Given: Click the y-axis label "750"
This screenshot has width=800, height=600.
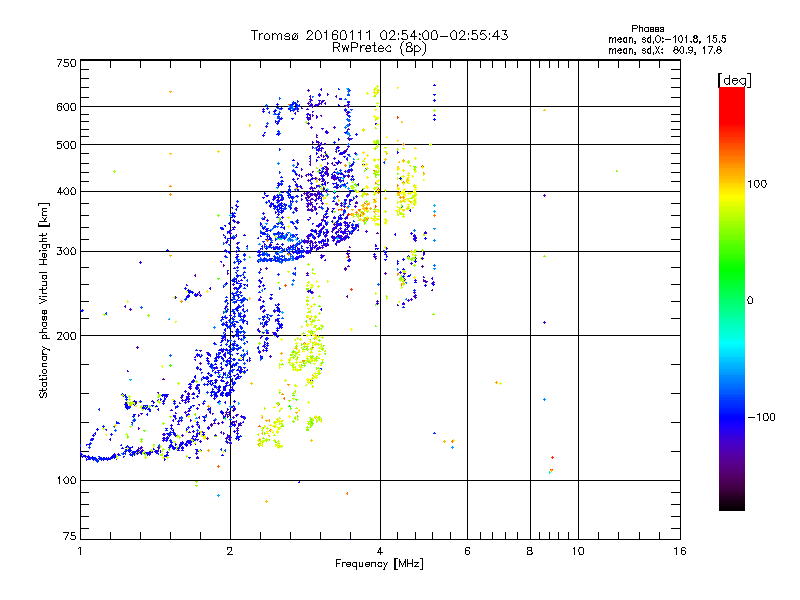Looking at the screenshot, I should pyautogui.click(x=66, y=63).
